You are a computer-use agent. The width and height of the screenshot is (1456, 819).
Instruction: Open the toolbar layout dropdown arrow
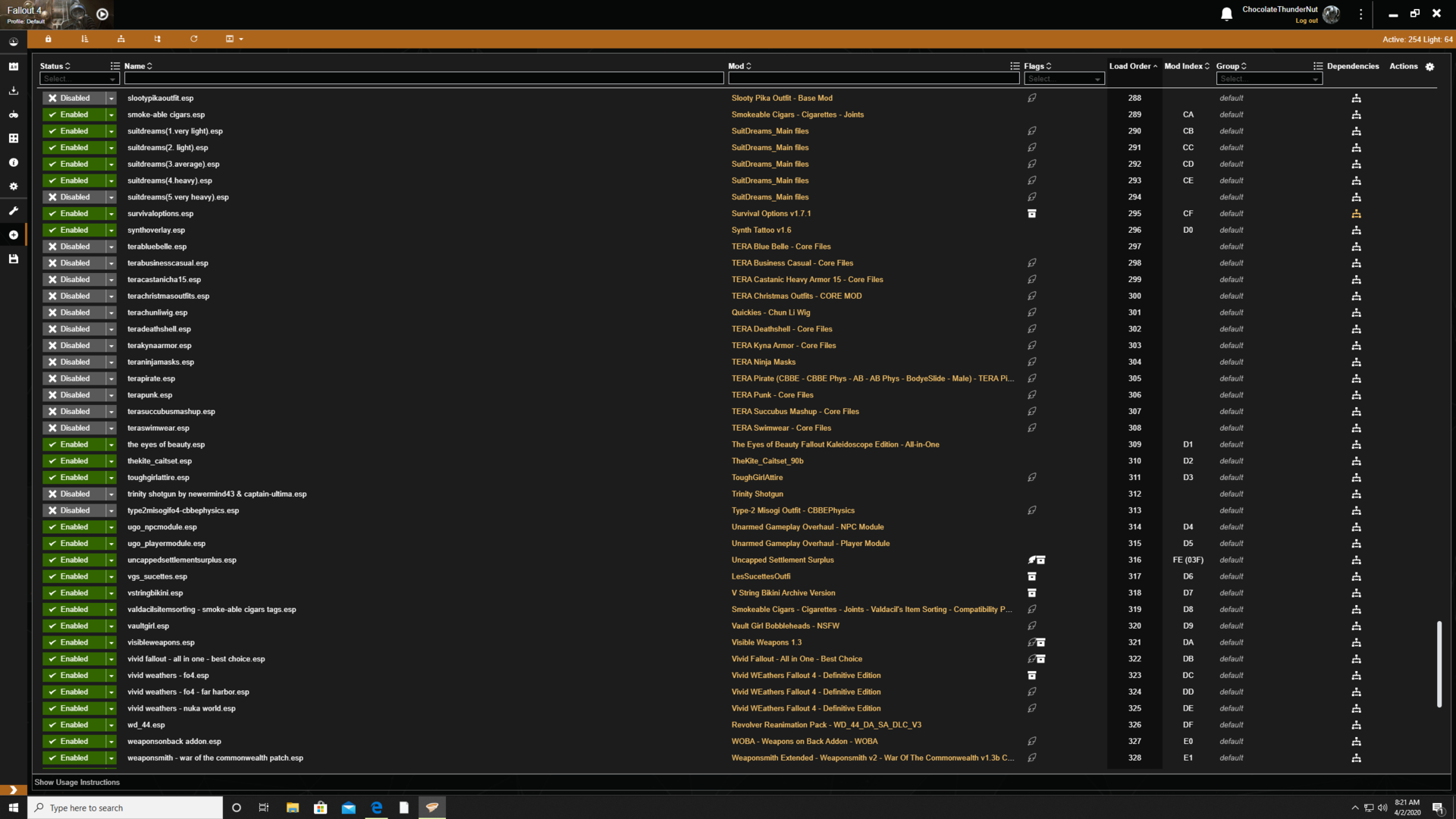point(241,39)
